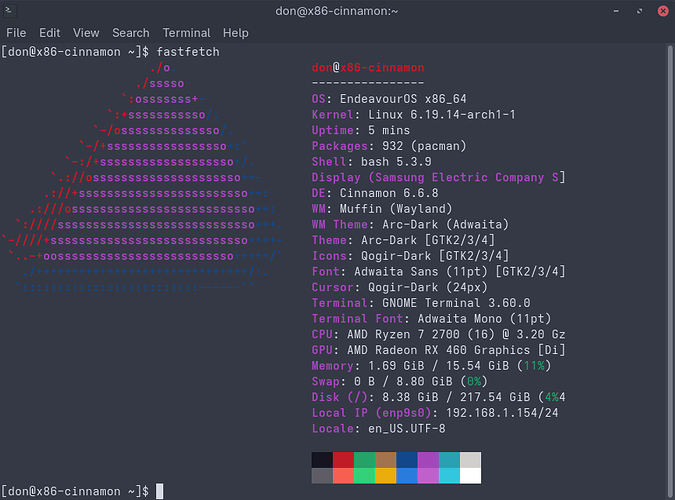This screenshot has width=675, height=500.
Task: Click the white color block
Action: point(470,476)
